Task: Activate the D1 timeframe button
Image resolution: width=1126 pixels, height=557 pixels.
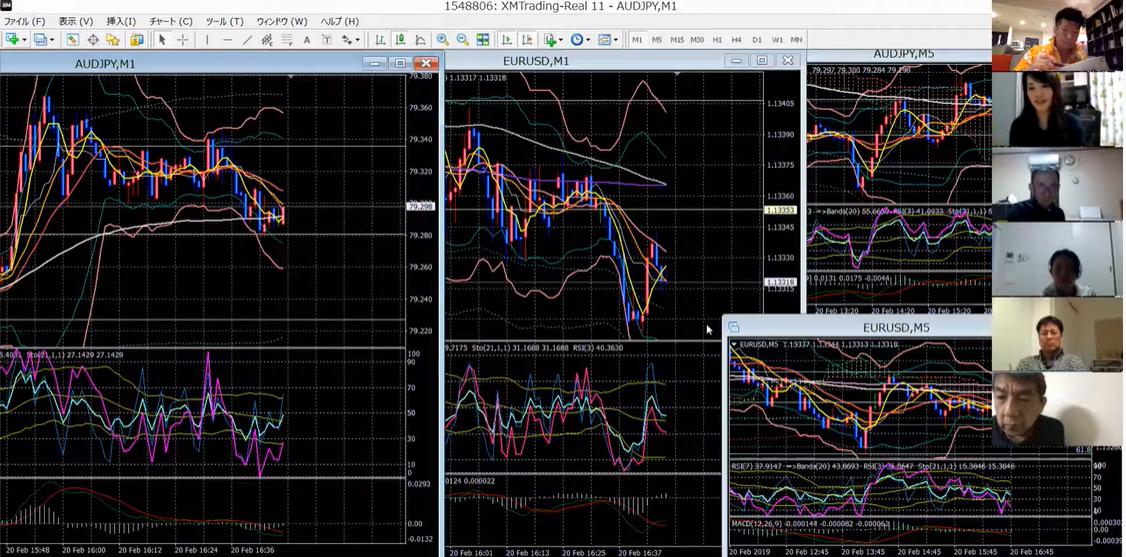Action: 756,39
